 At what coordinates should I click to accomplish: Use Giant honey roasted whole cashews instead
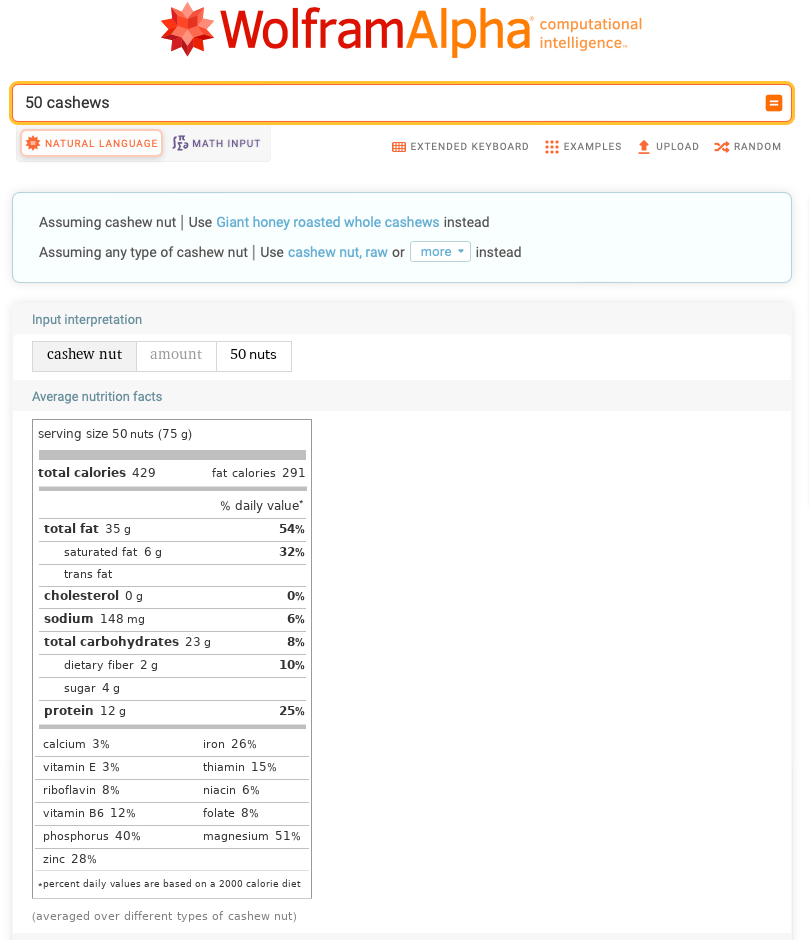[x=327, y=222]
